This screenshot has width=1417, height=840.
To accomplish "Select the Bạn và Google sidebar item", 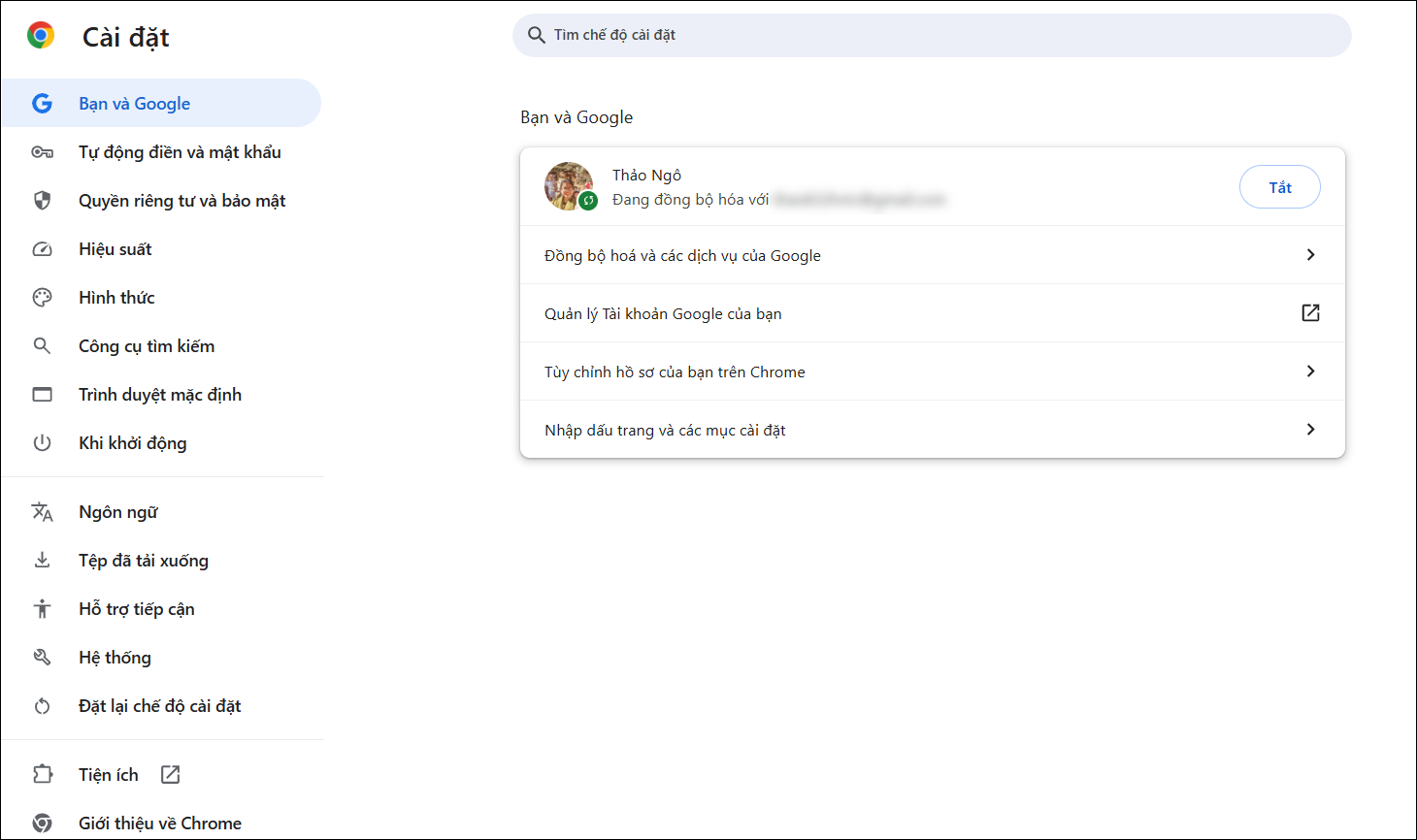I will click(x=161, y=104).
